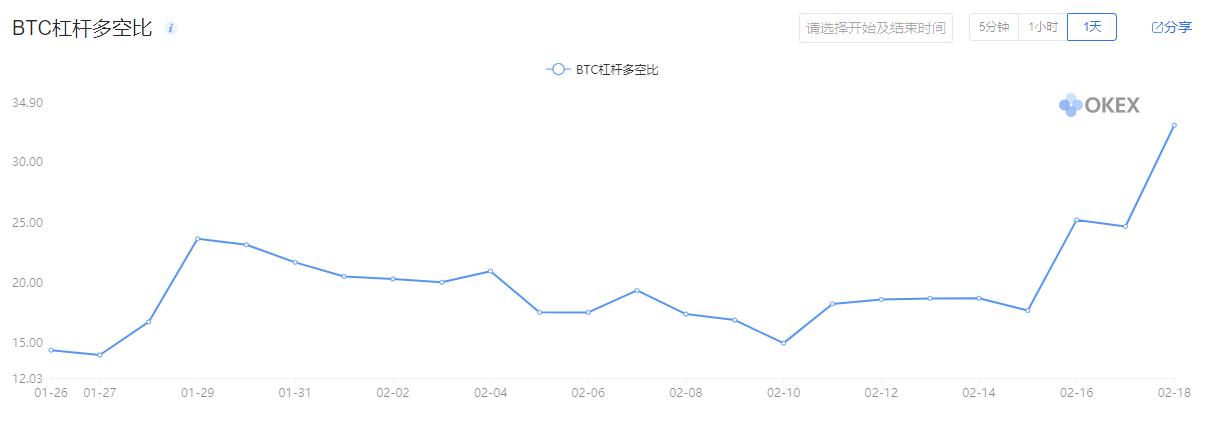Click the 02-07 data point on the line
1220x433 pixels.
tap(637, 290)
